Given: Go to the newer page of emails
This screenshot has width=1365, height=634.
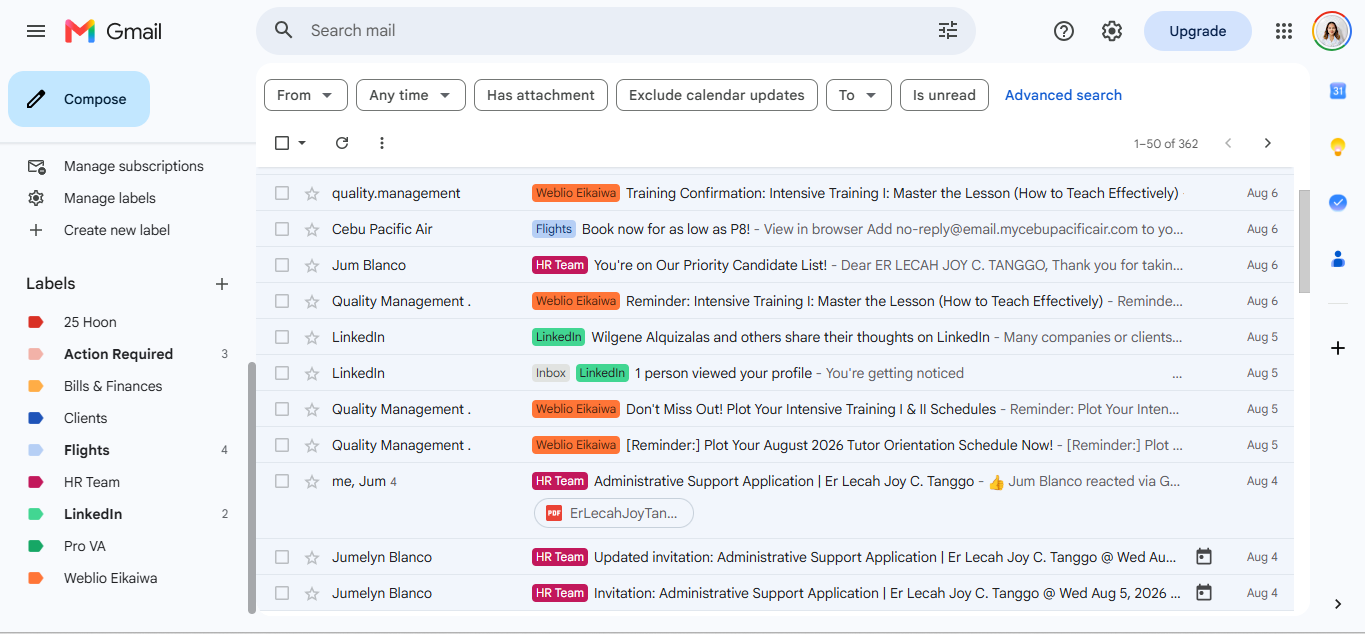Looking at the screenshot, I should [x=1229, y=143].
